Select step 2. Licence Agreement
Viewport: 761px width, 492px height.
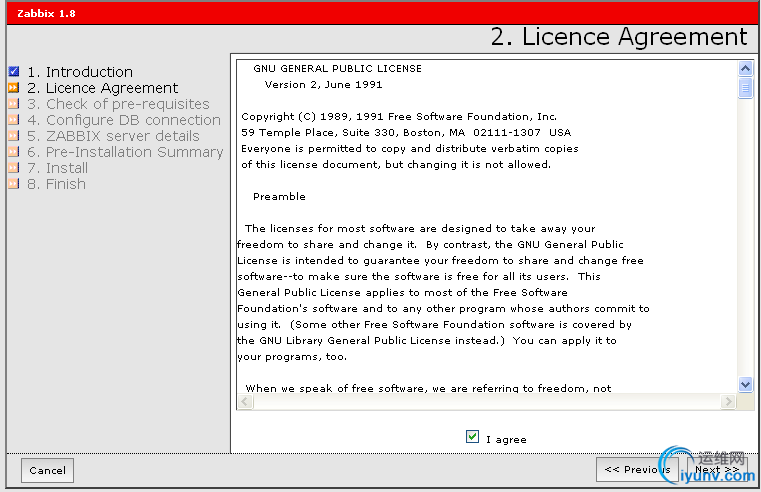click(102, 88)
